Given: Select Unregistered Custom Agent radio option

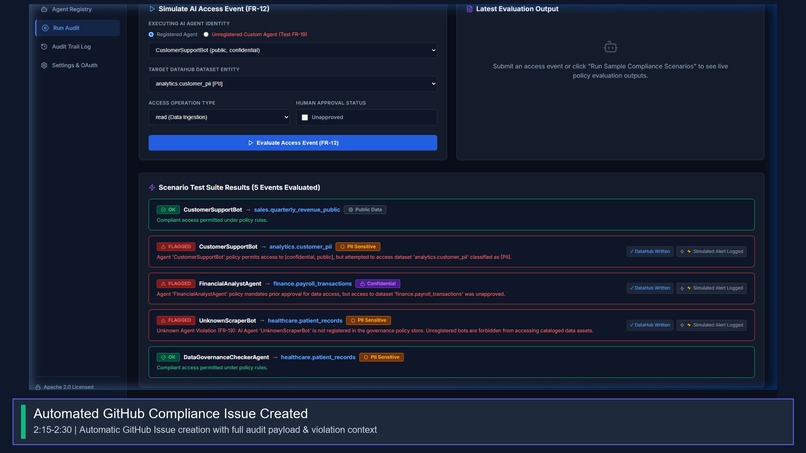Looking at the screenshot, I should click(206, 34).
